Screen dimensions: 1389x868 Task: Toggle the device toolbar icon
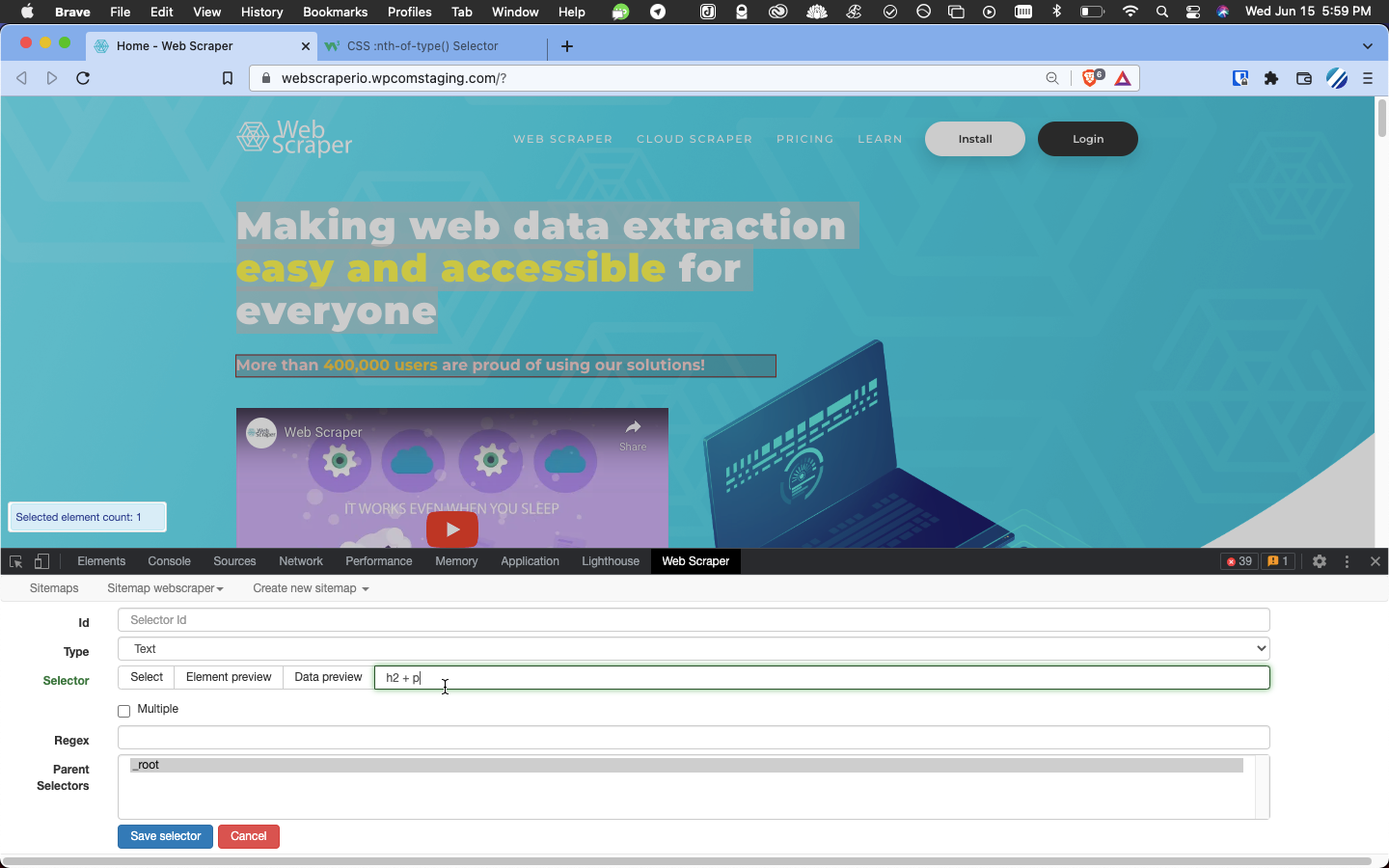[41, 561]
